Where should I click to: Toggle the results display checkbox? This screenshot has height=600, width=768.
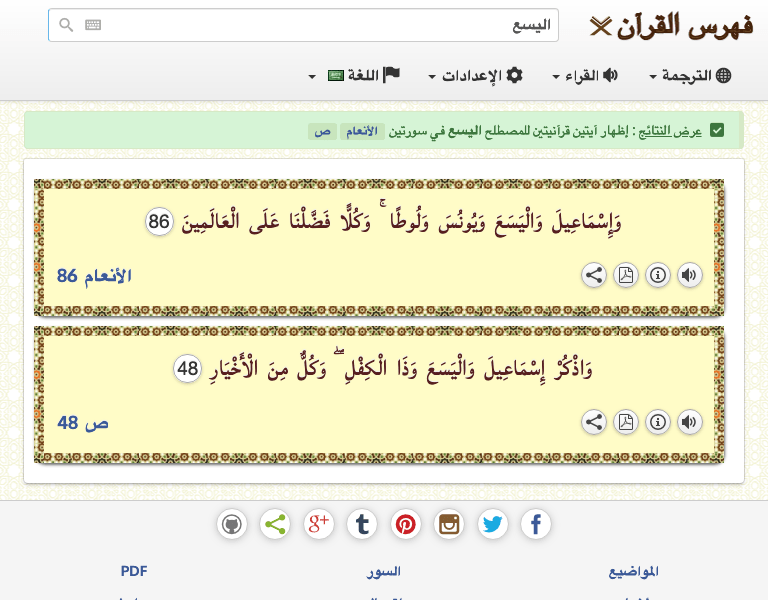pyautogui.click(x=717, y=131)
